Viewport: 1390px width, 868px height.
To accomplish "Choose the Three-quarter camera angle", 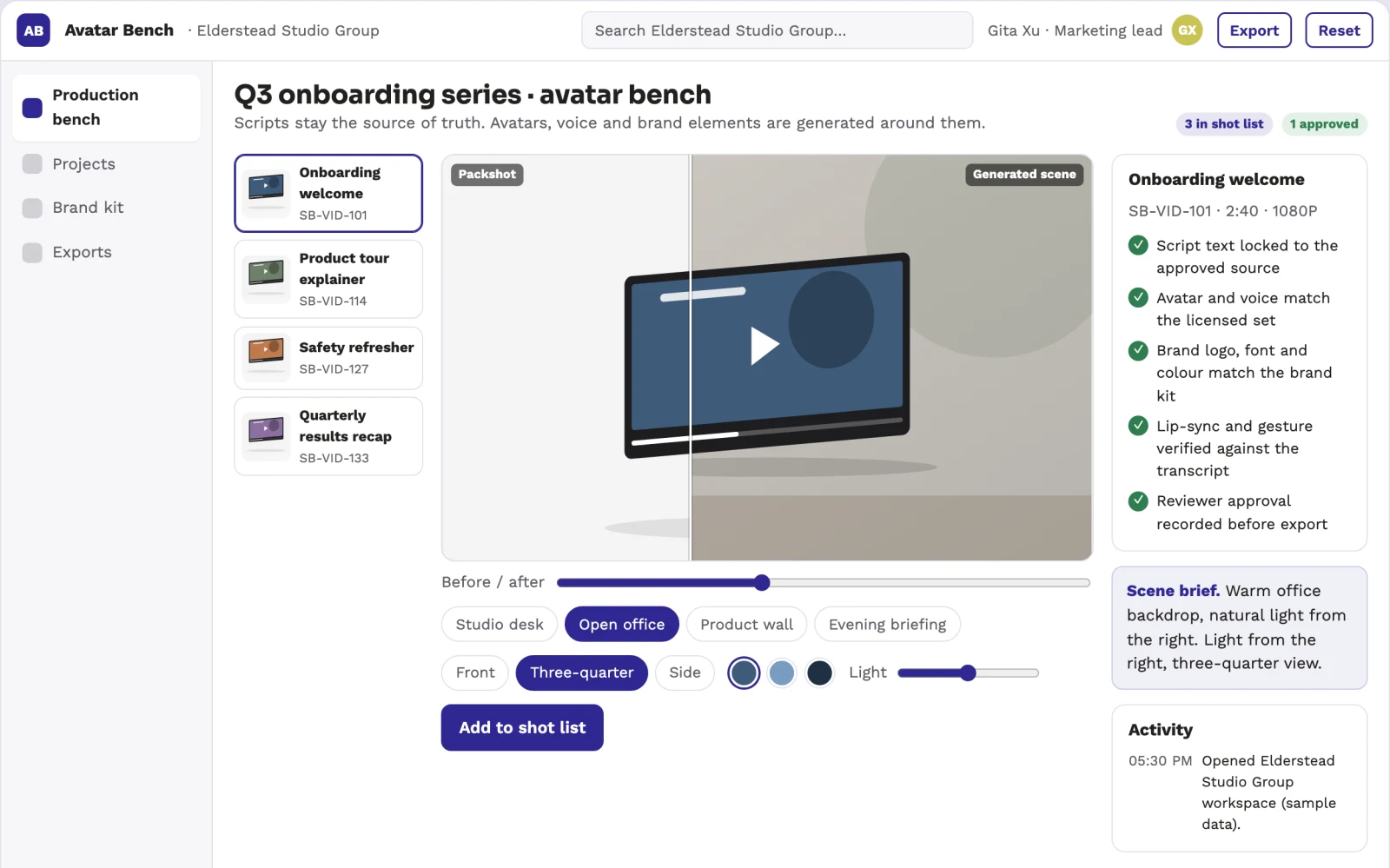I will pos(582,673).
